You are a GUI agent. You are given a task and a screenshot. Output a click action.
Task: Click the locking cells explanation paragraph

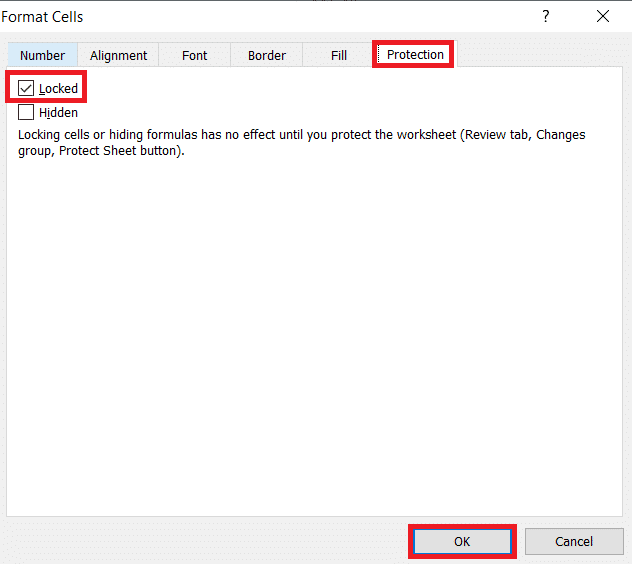click(300, 135)
